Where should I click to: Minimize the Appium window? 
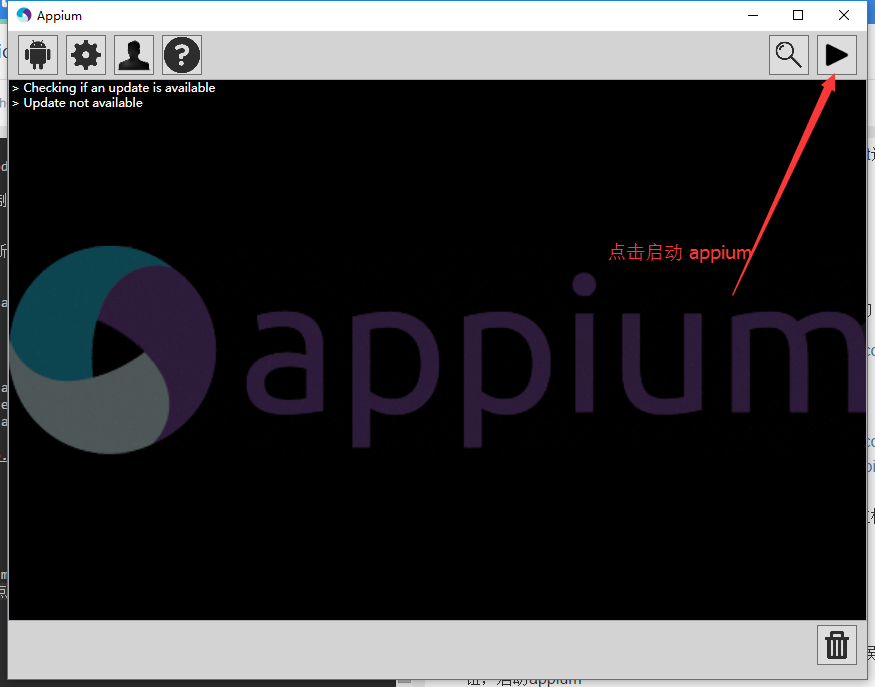click(x=753, y=15)
